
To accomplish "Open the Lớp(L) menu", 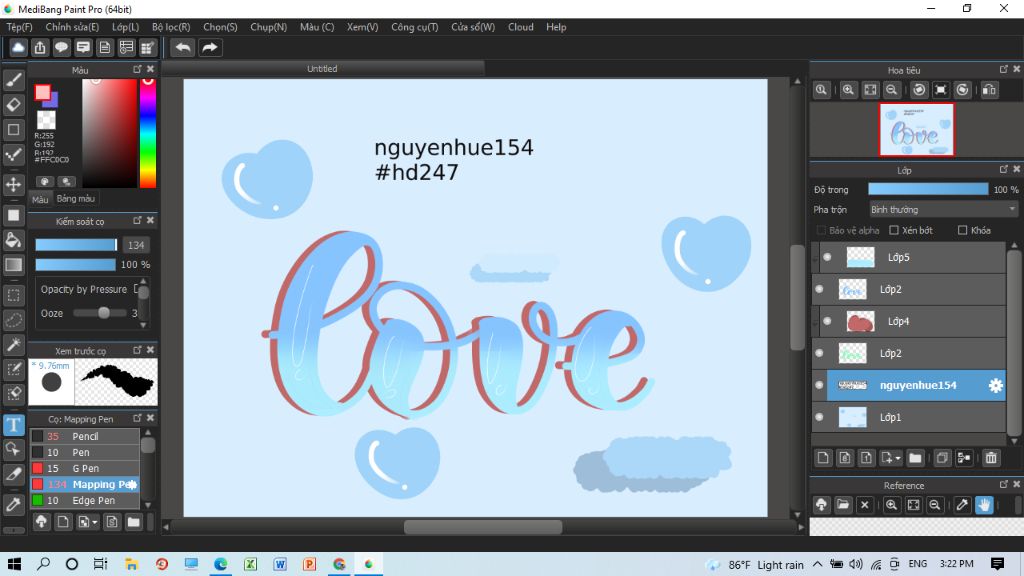I will click(125, 27).
